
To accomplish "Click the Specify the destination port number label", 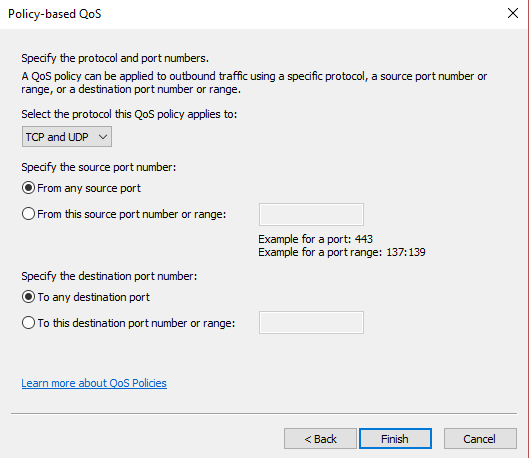I will (x=109, y=276).
